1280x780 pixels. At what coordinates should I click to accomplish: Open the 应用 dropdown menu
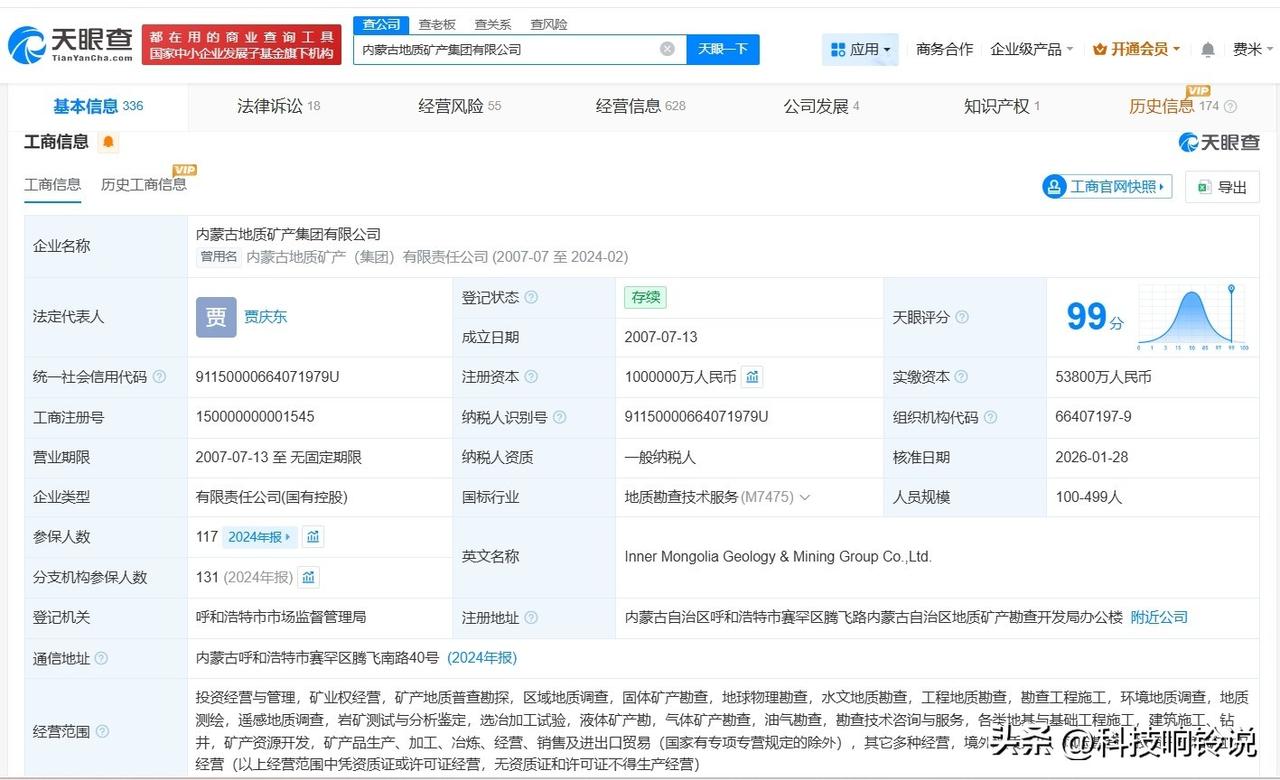pos(860,49)
